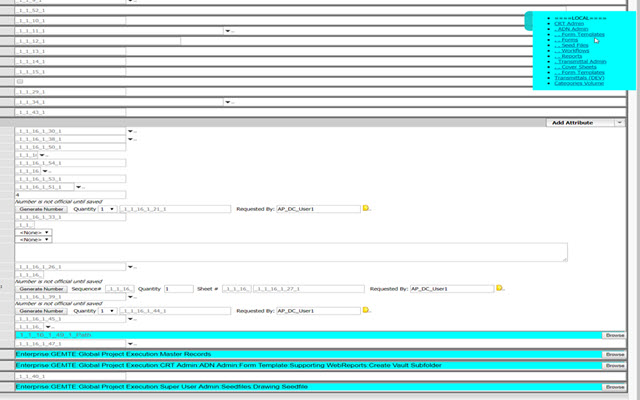640x400 pixels.
Task: Click Generate Number on Sequence# row
Action: (x=41, y=289)
